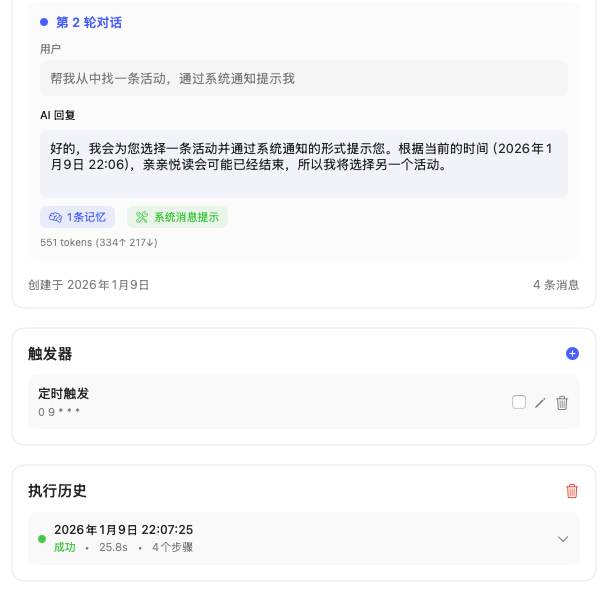Screen dimensions: 603x590
Task: Click the memory icon in 1条记忆 badge
Action: [x=55, y=217]
